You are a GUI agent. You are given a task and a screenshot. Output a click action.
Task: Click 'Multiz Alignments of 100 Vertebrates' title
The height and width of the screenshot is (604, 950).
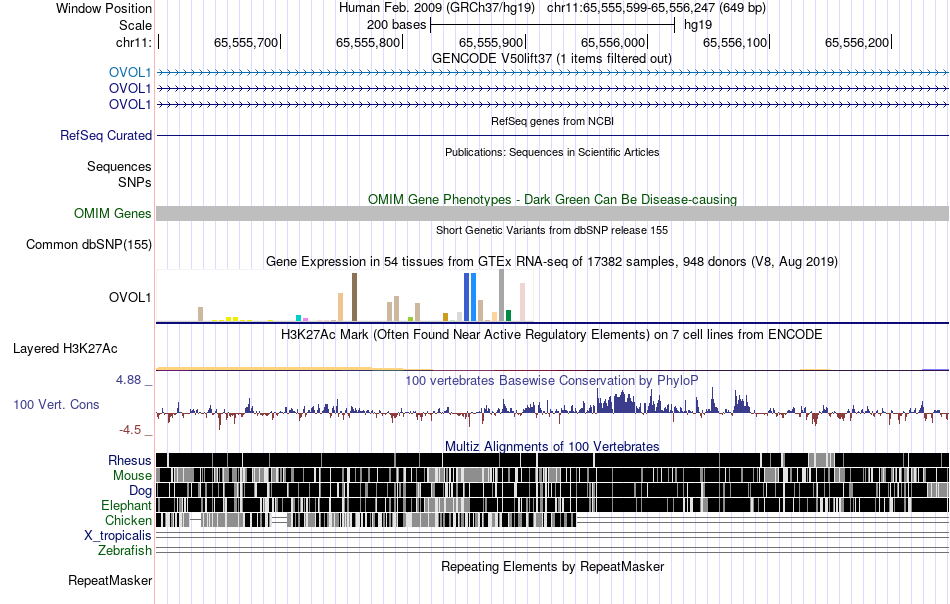pos(552,446)
